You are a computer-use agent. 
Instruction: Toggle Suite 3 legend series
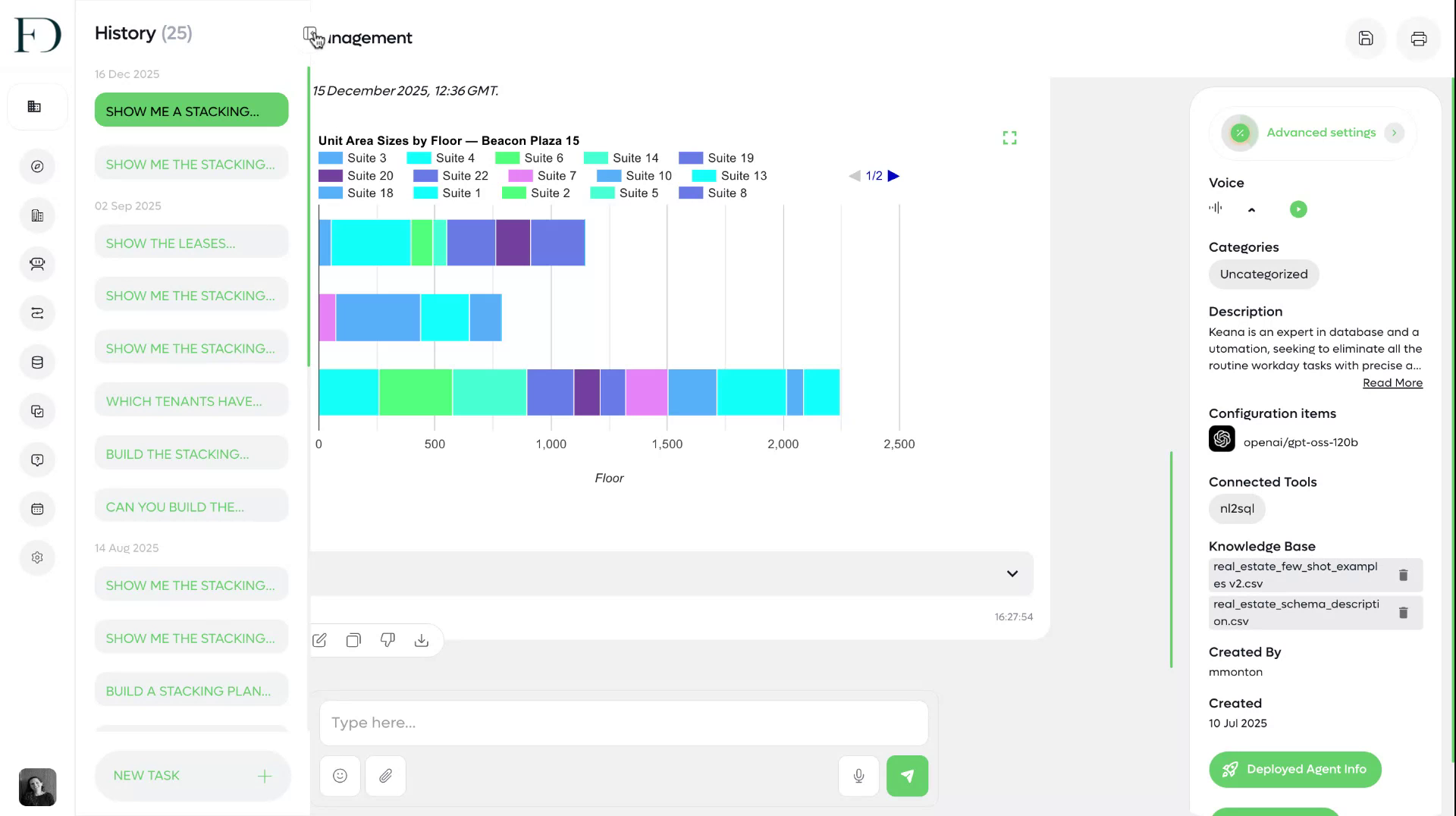coord(353,158)
